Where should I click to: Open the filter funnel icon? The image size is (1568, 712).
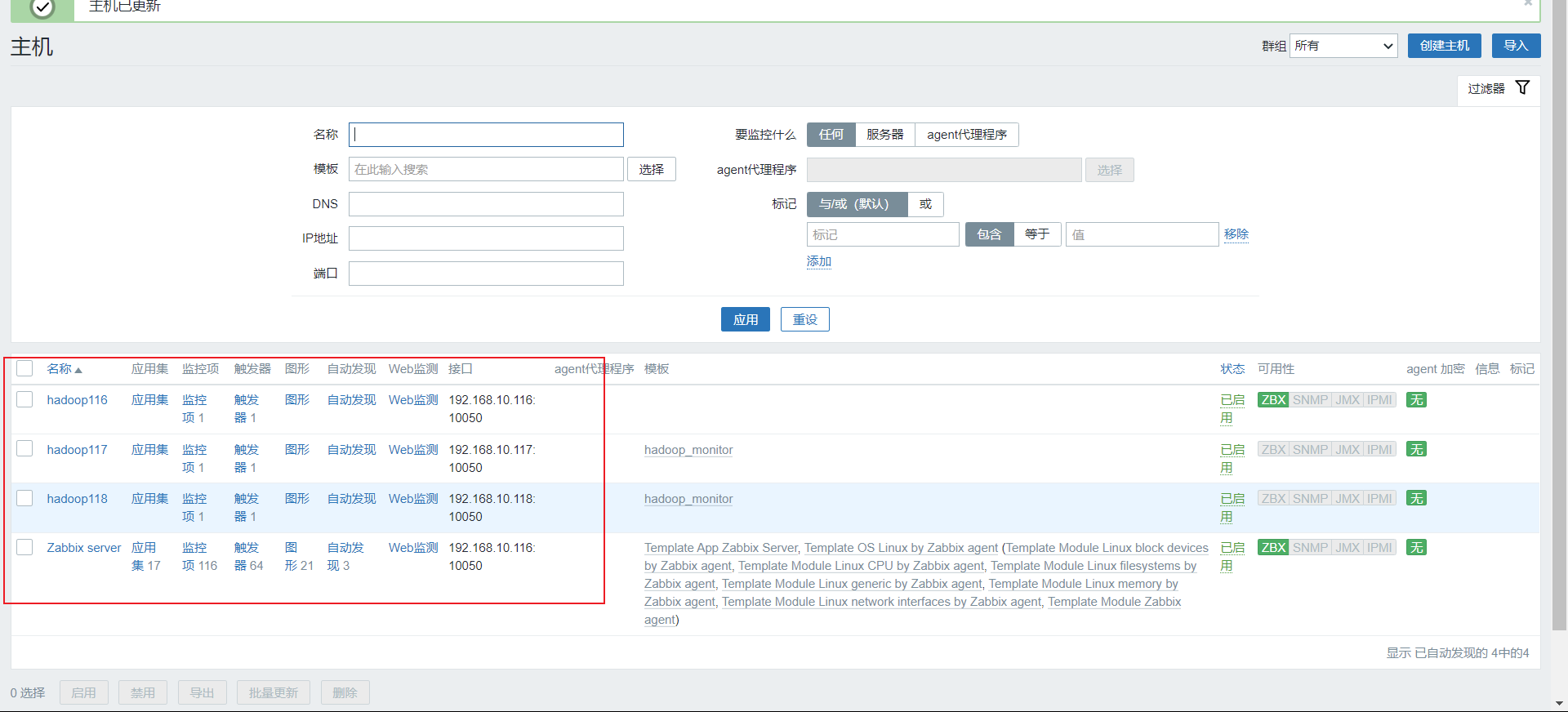click(1522, 87)
